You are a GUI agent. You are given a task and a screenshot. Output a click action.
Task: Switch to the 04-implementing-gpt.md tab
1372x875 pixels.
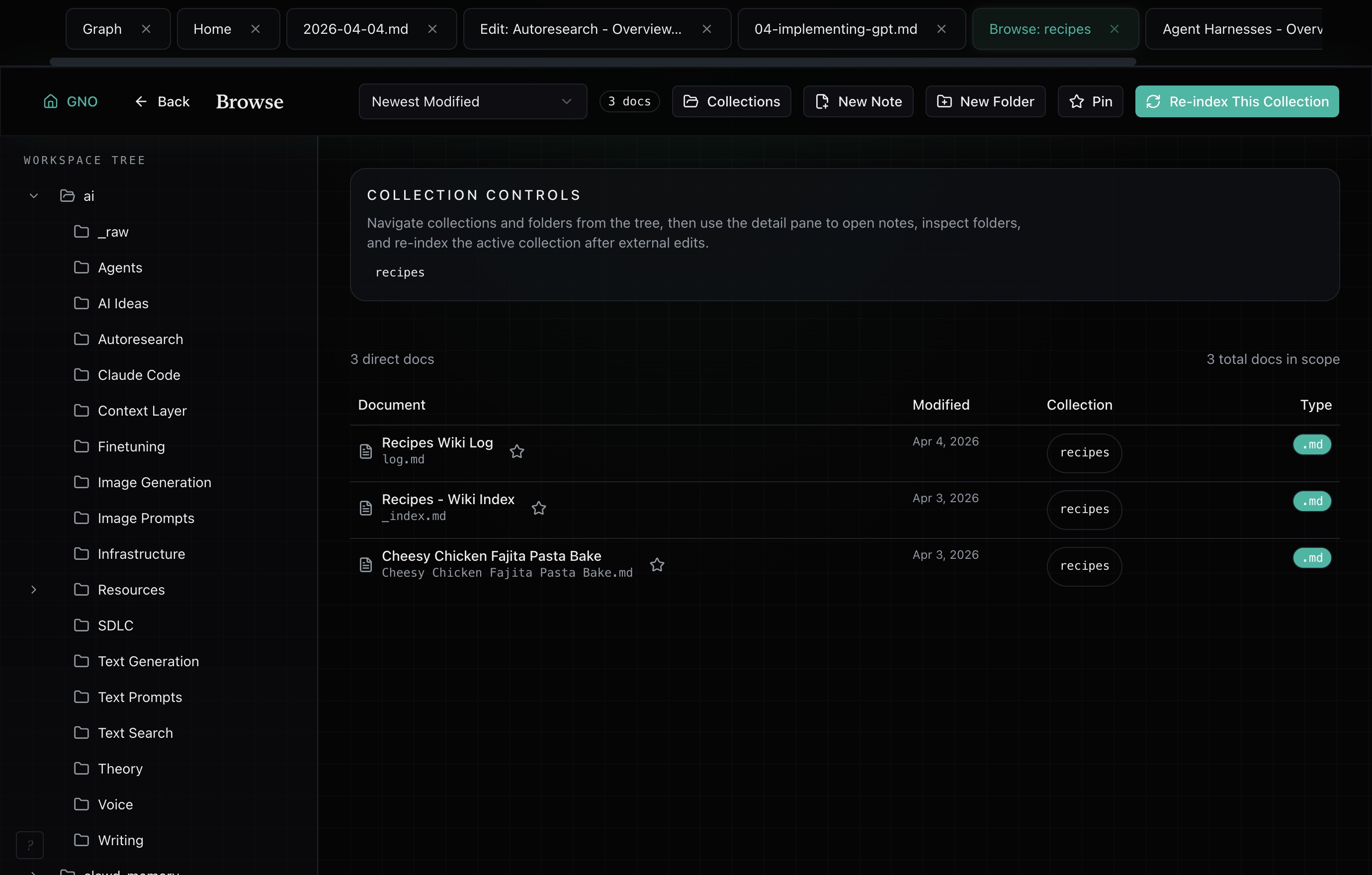pyautogui.click(x=836, y=29)
